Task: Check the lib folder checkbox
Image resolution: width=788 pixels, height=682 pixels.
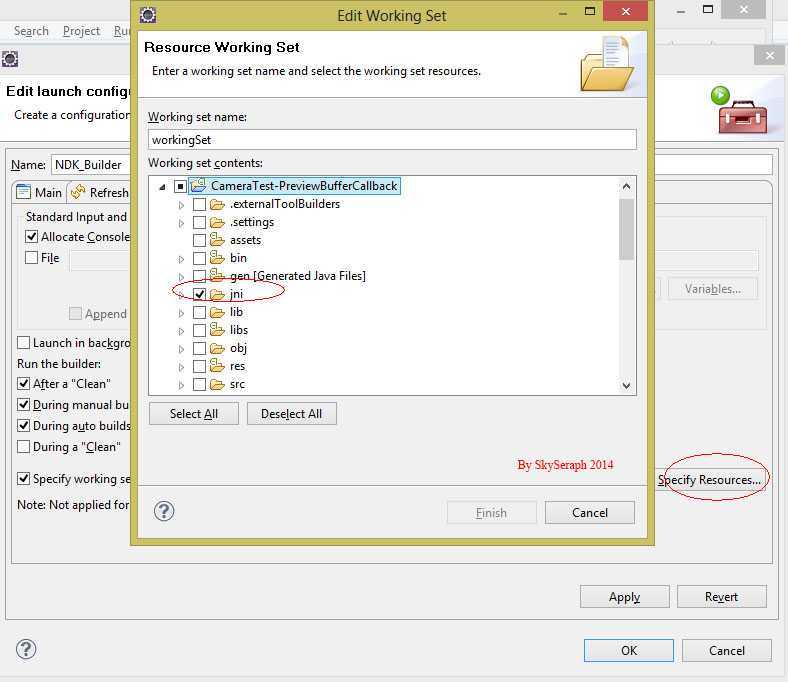Action: pos(200,313)
